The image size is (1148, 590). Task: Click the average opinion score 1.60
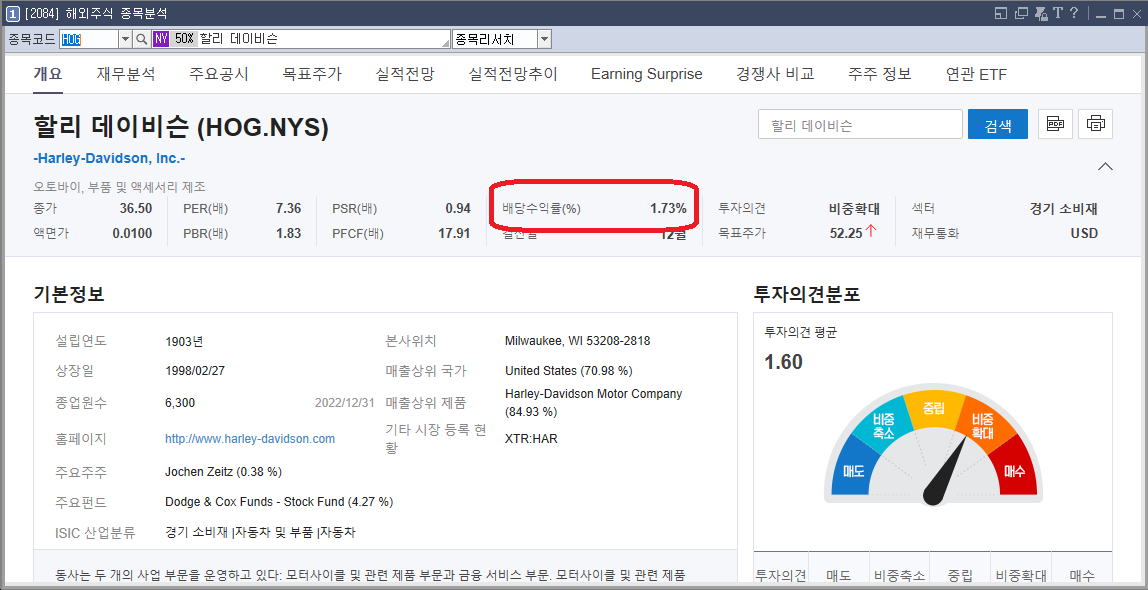(783, 362)
